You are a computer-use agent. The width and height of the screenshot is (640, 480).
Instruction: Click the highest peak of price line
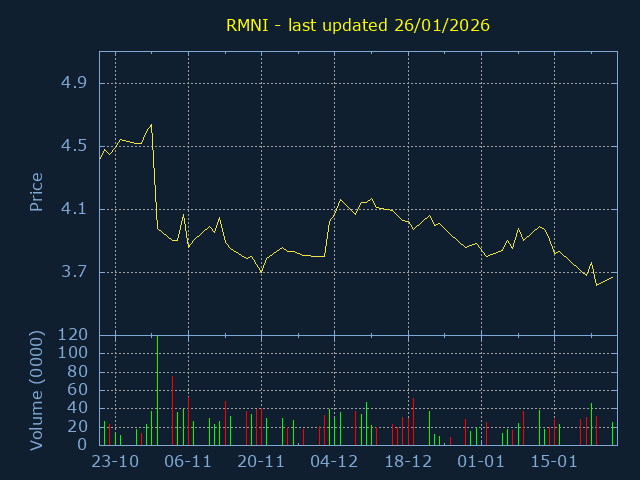151,125
